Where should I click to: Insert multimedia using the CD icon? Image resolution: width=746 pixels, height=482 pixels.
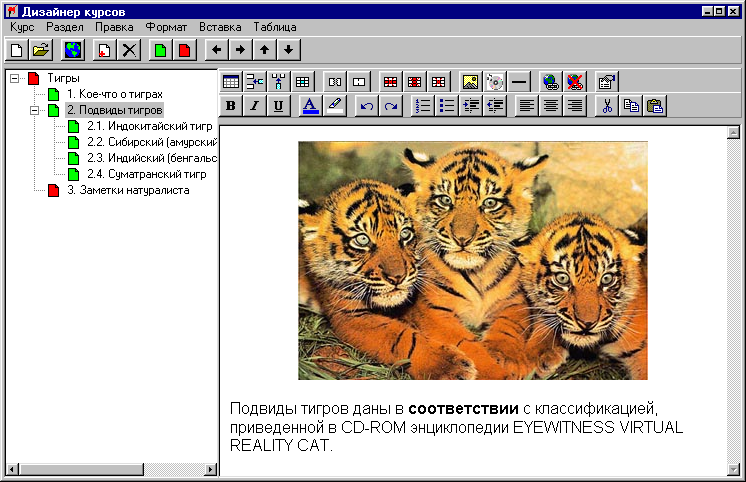[x=495, y=82]
